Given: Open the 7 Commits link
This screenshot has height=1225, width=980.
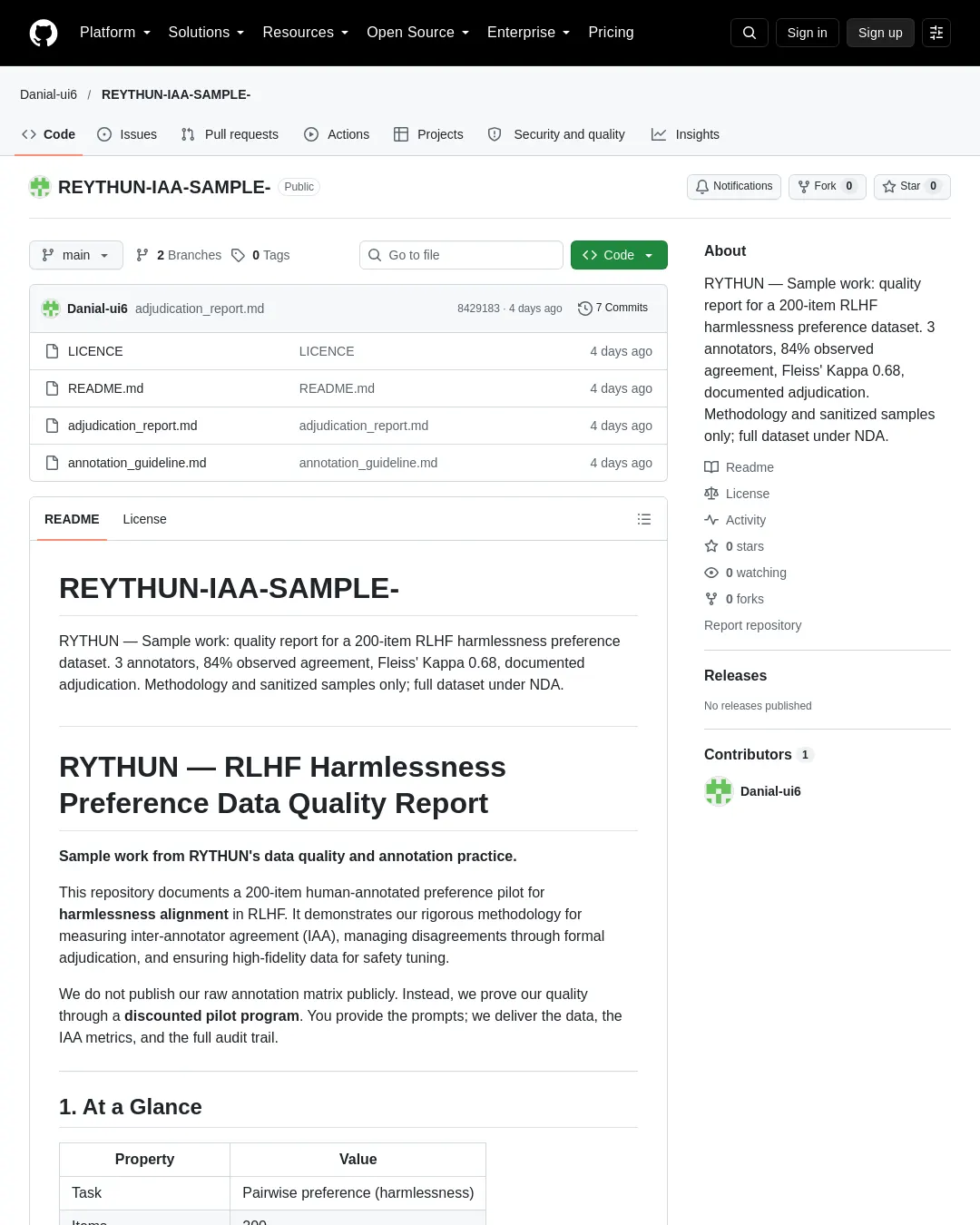Looking at the screenshot, I should click(x=613, y=309).
